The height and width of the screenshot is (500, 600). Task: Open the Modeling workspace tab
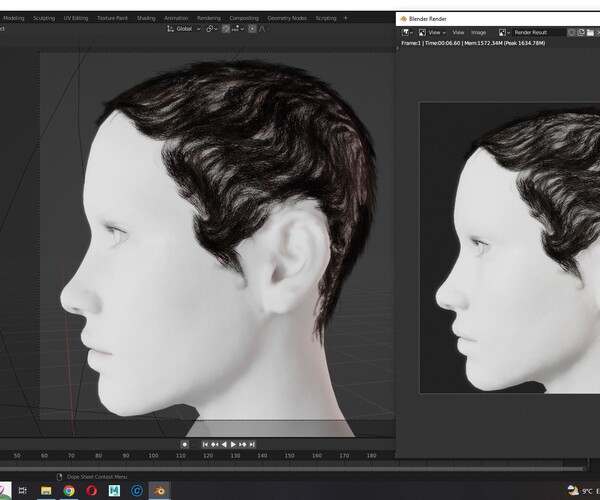point(13,18)
